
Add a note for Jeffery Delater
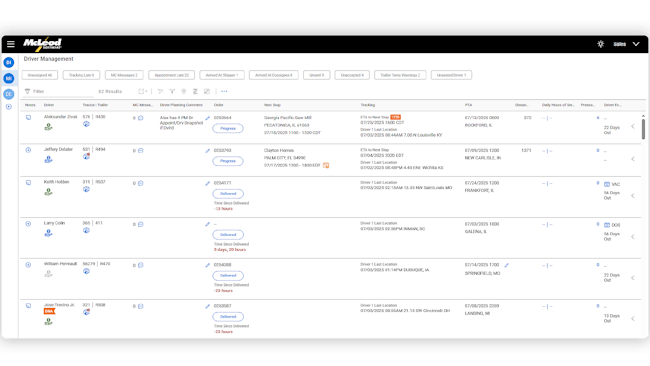tap(28, 150)
